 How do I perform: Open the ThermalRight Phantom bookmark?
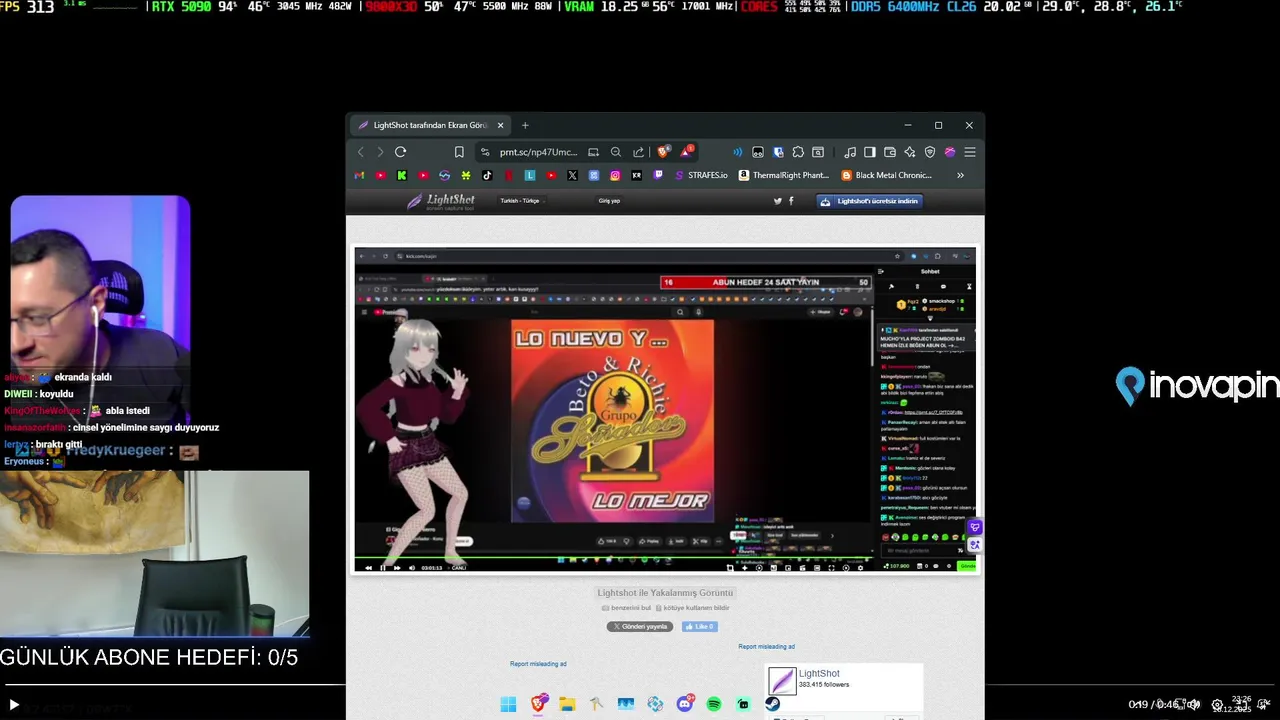coord(786,175)
